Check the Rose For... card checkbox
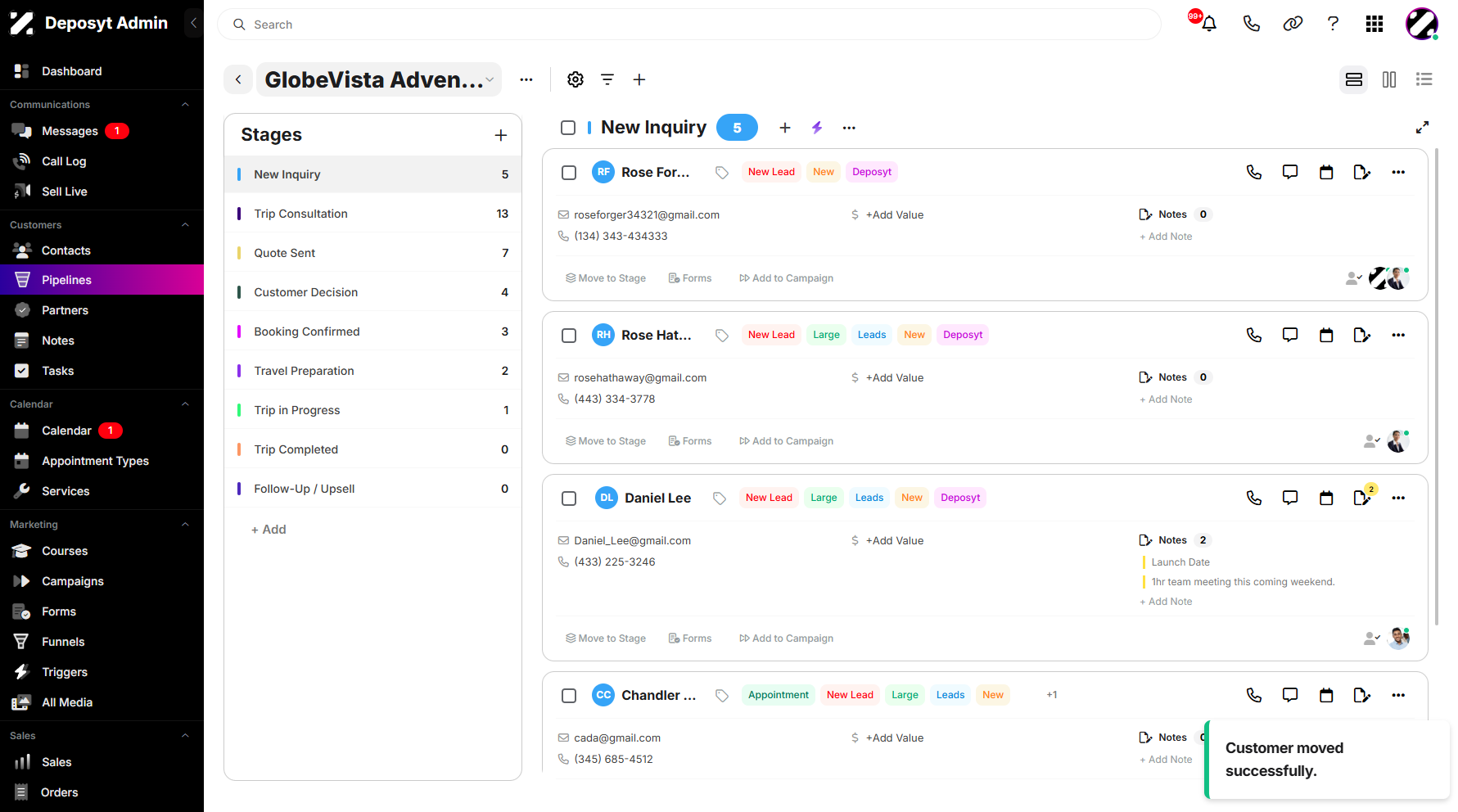Viewport: 1458px width, 812px height. point(569,173)
